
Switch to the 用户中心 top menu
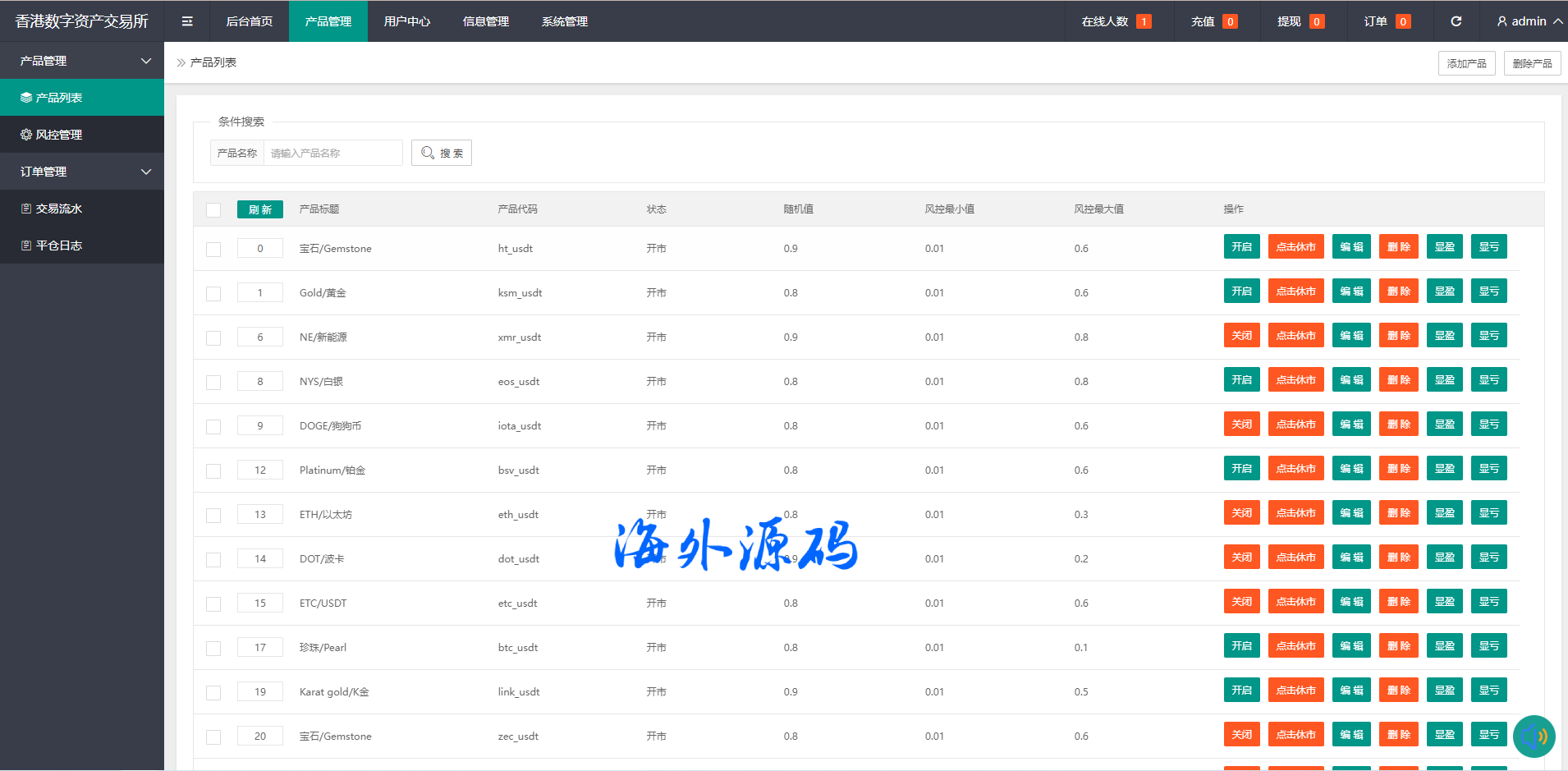click(x=406, y=21)
